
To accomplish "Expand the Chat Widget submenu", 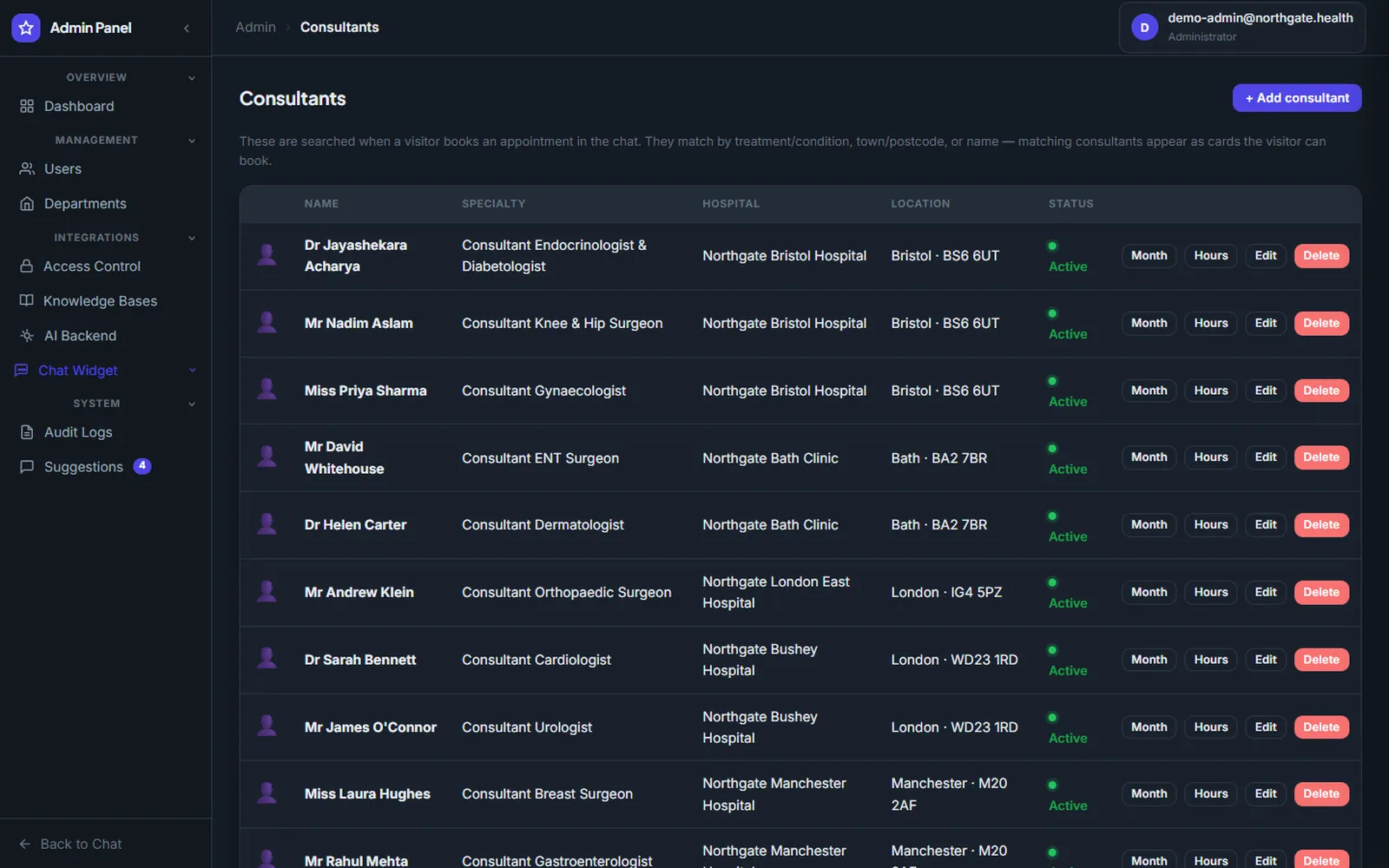I will pyautogui.click(x=192, y=371).
